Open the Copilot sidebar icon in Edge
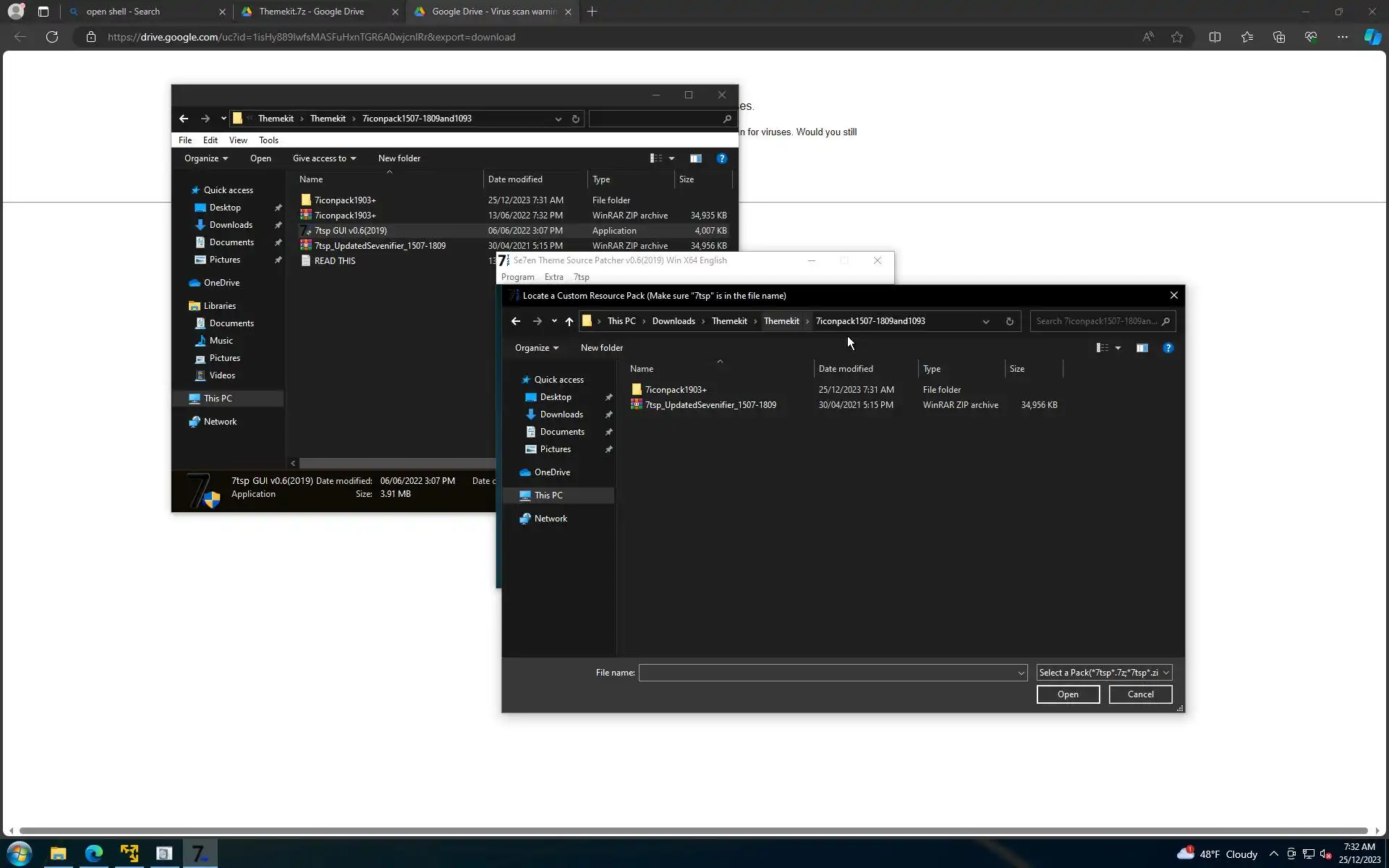1389x868 pixels. coord(1372,37)
